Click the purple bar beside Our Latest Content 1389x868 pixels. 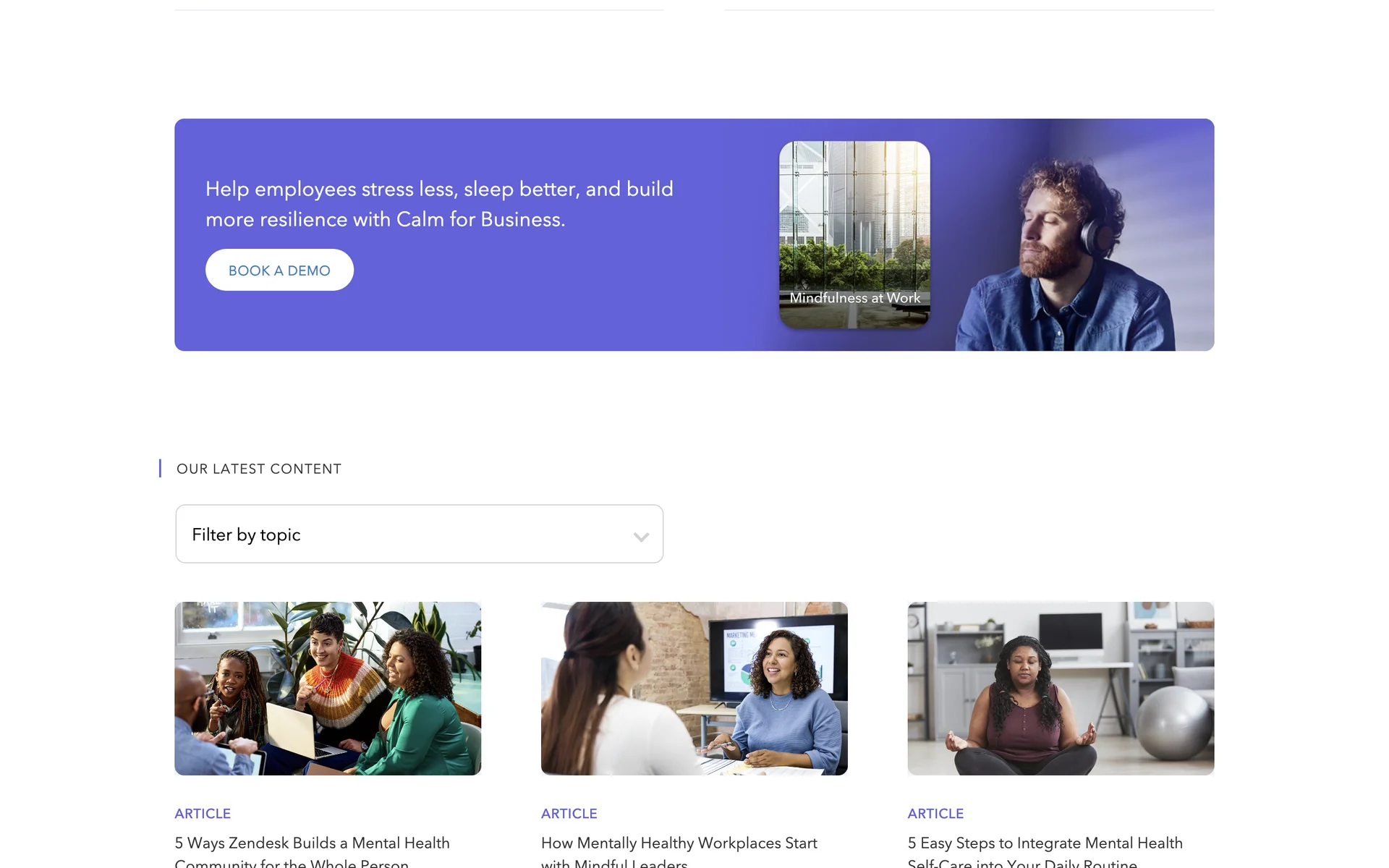[x=160, y=469]
